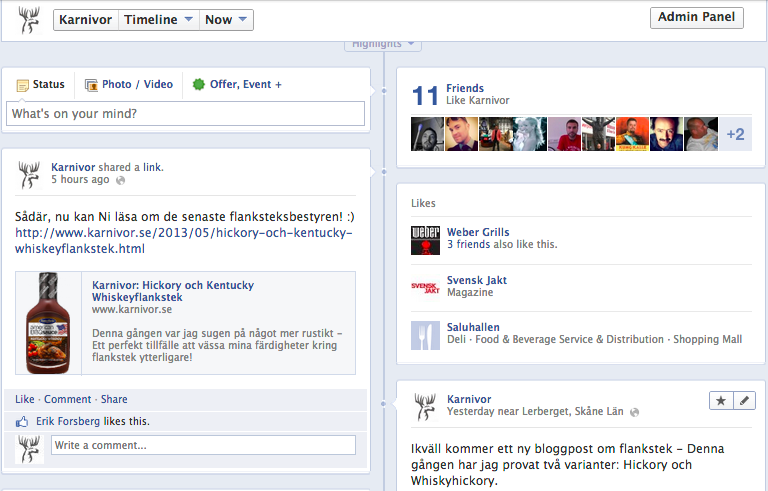Highlight the Lerberget post with star

721,401
